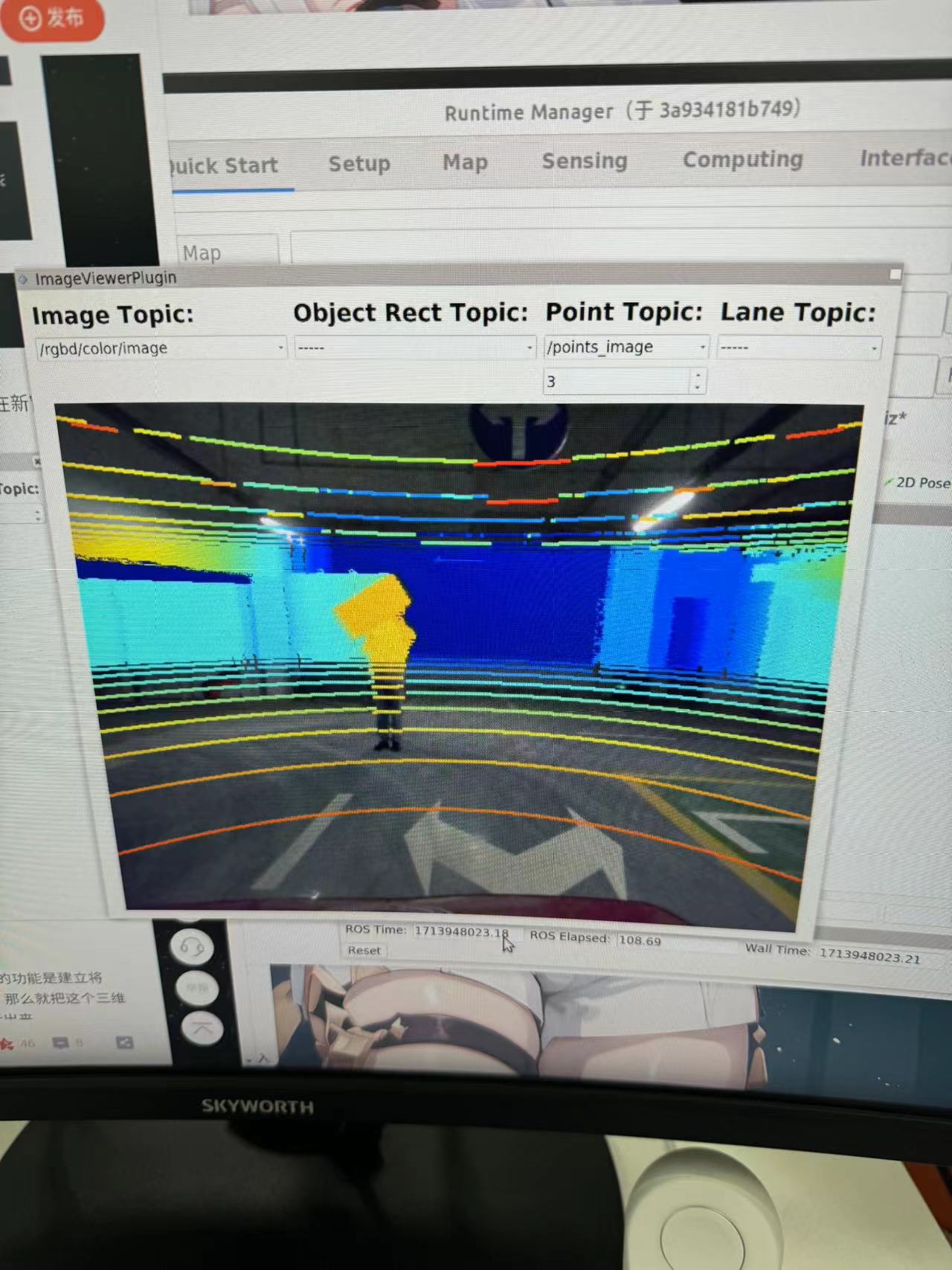Click the Reset button near ROS Time
The image size is (952, 1270).
point(364,950)
